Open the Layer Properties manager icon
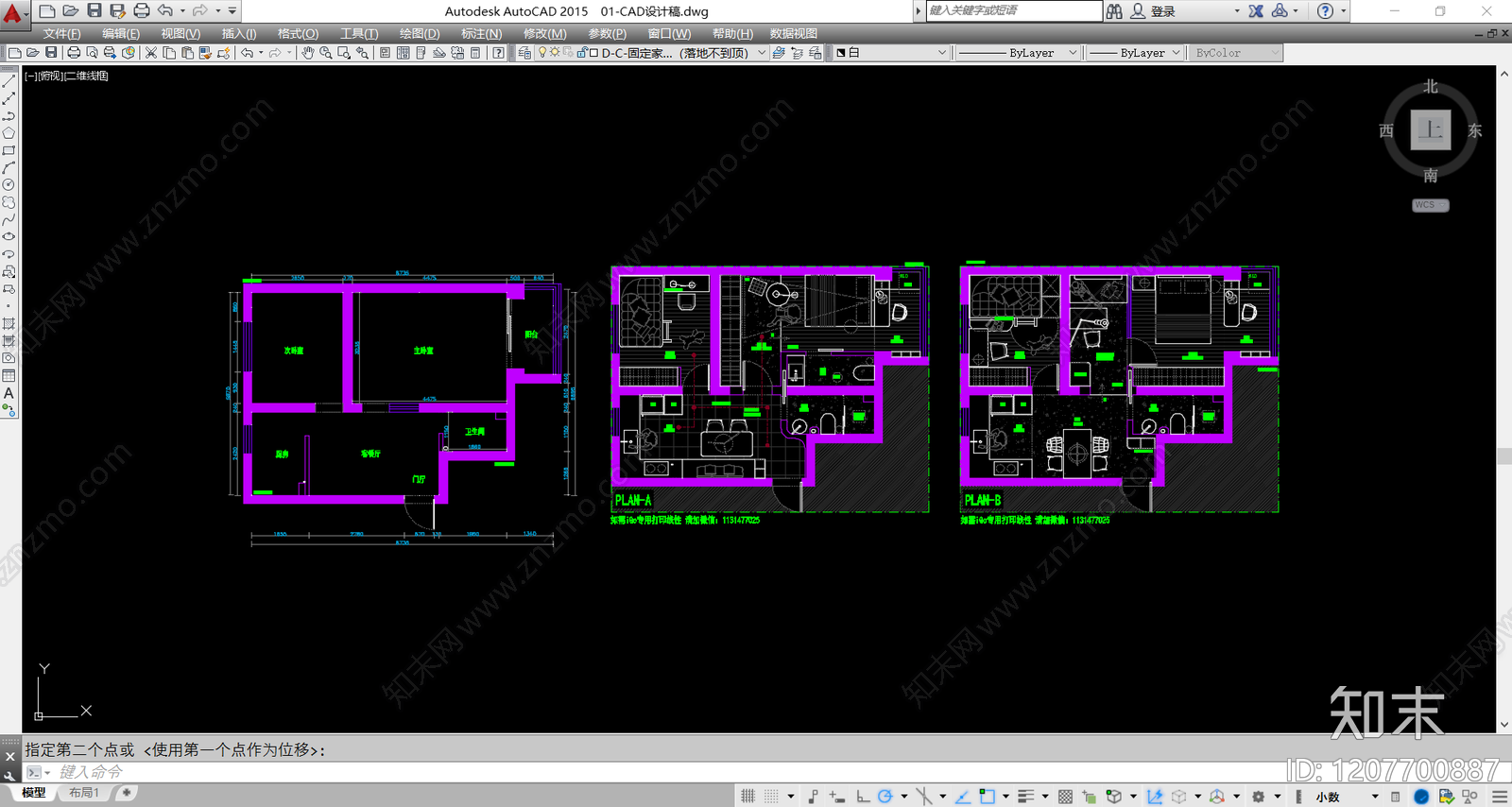This screenshot has width=1512, height=807. coord(524,53)
